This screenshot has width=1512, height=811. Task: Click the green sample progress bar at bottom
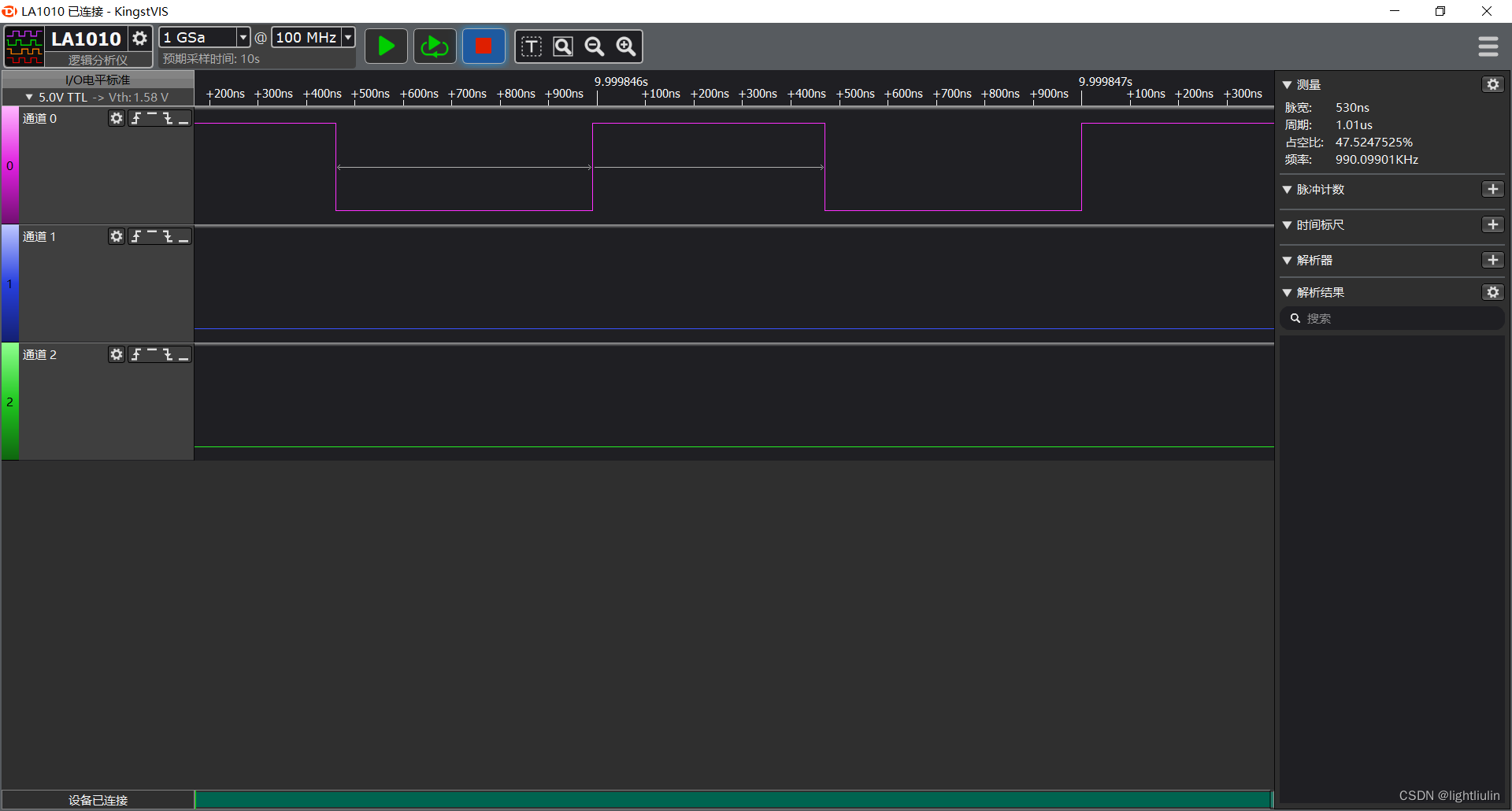pyautogui.click(x=734, y=799)
